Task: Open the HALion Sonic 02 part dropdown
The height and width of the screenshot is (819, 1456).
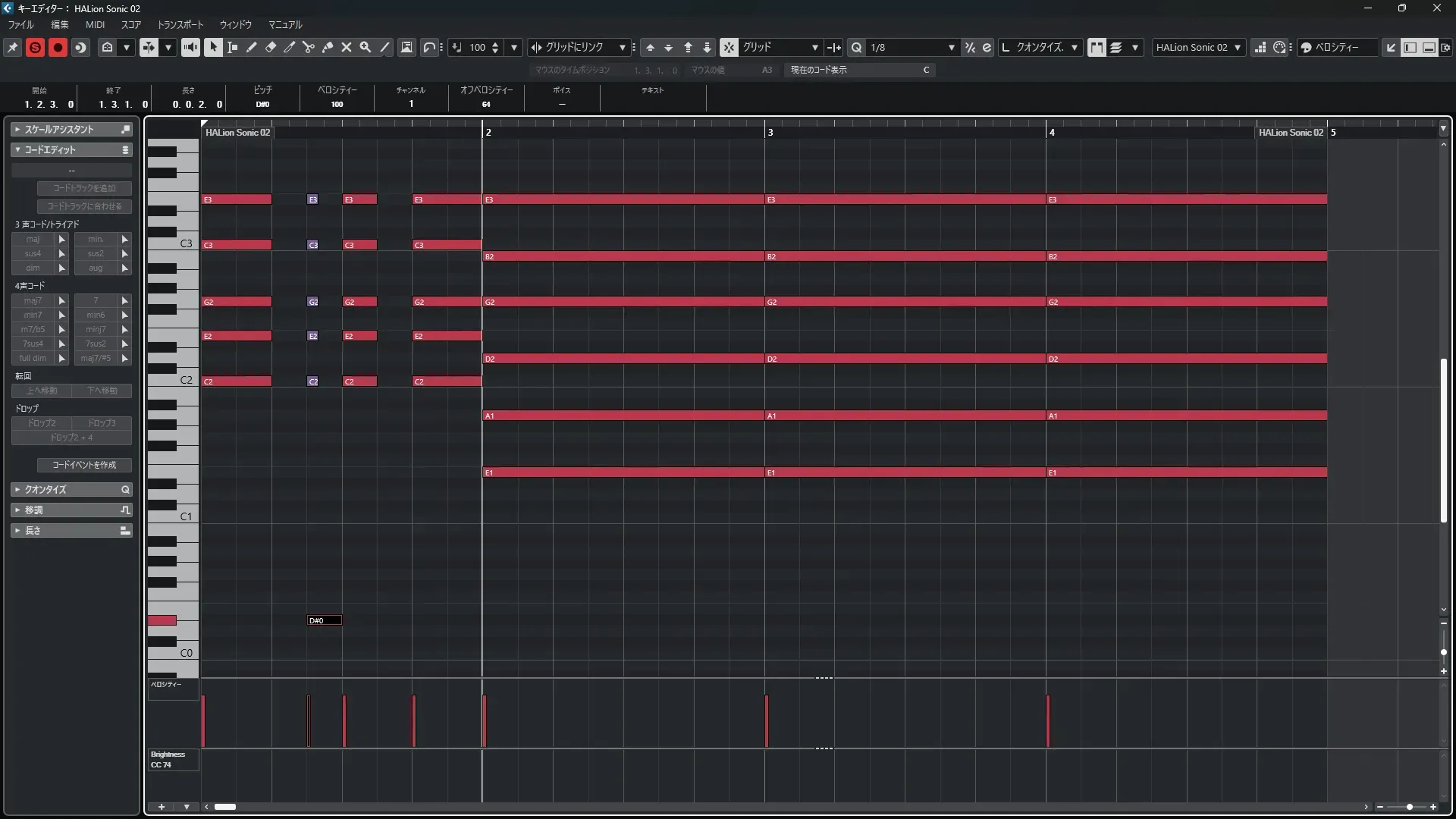Action: point(1198,47)
